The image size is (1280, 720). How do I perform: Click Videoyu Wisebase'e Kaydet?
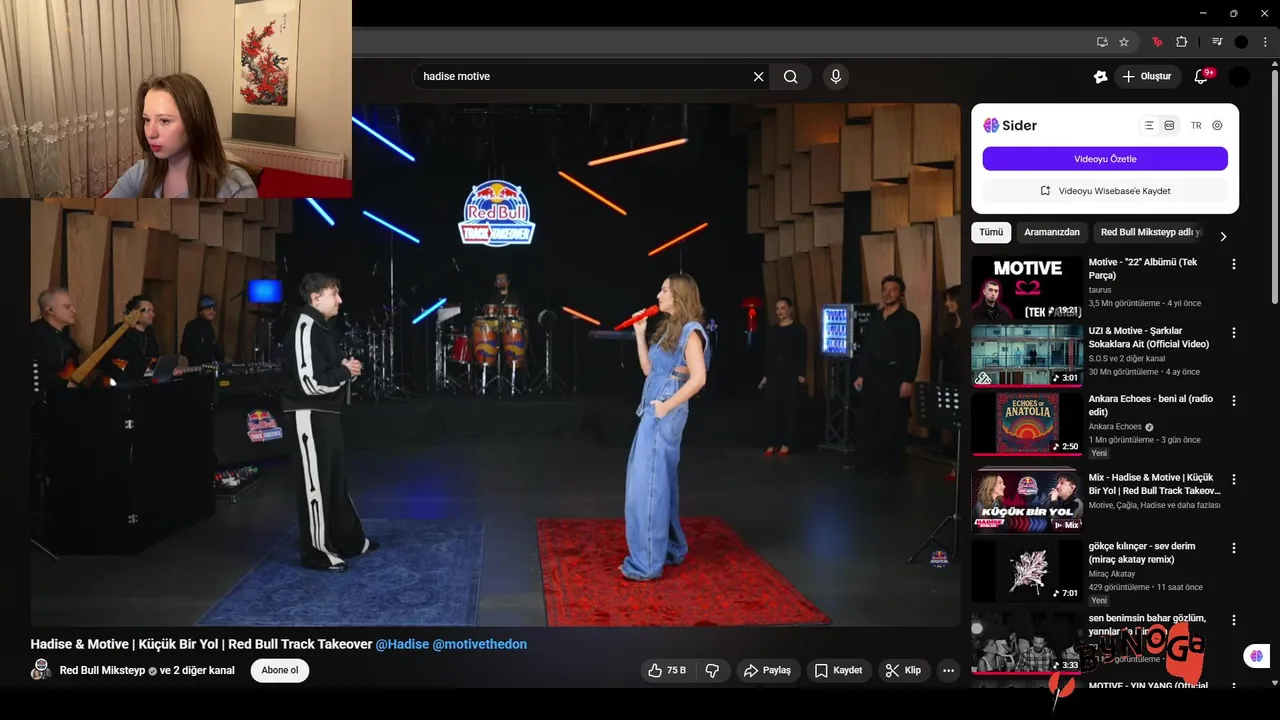point(1105,190)
